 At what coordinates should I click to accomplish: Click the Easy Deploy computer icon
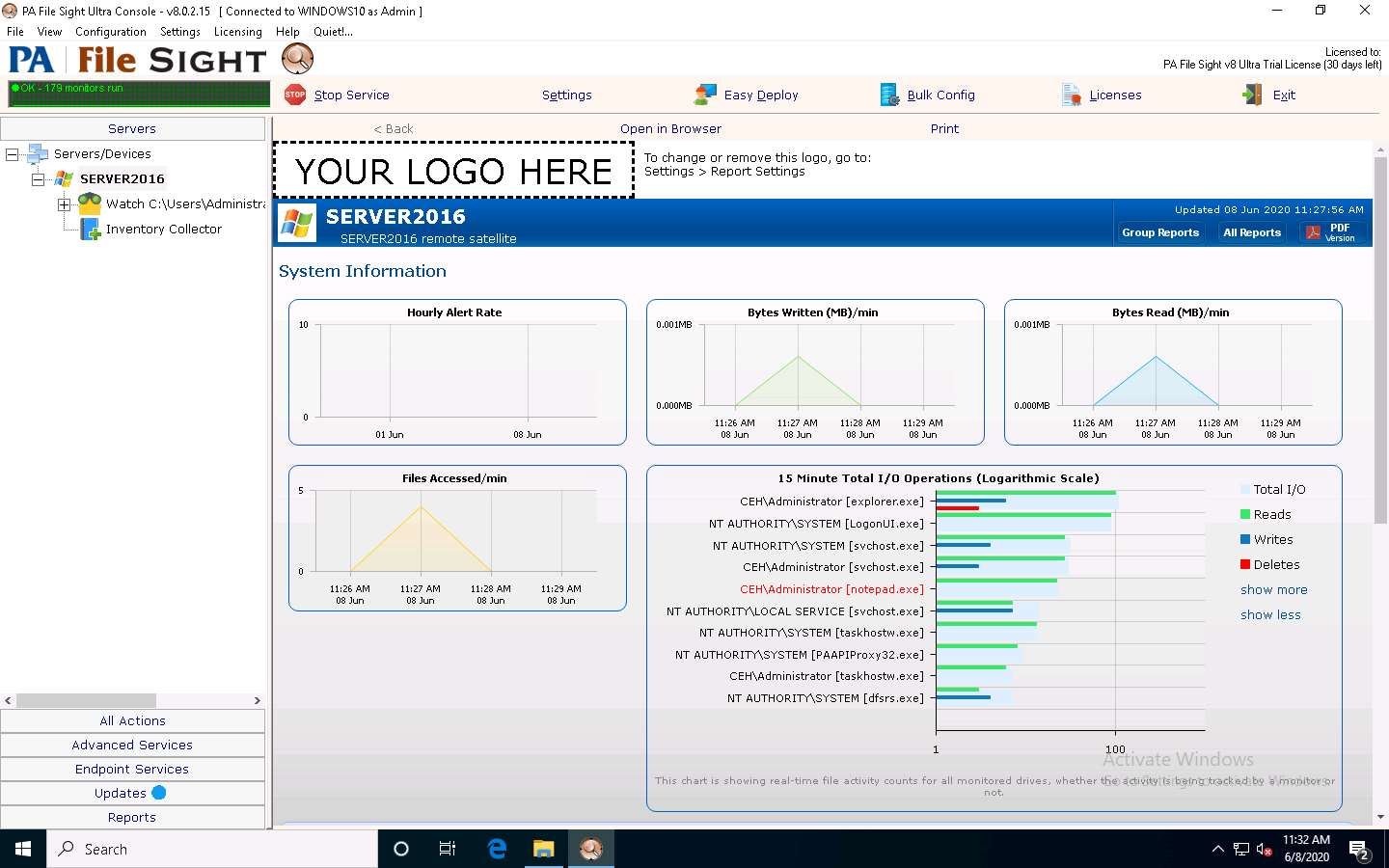click(705, 95)
